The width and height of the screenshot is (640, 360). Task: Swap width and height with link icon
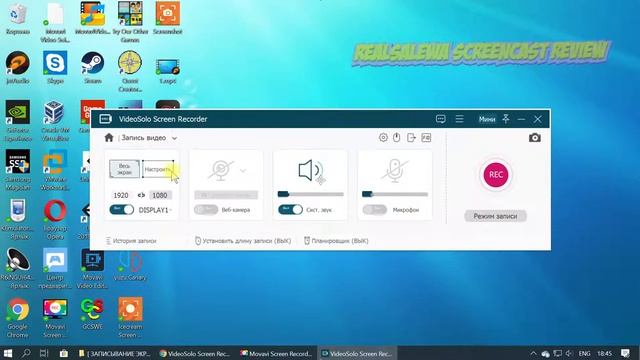[x=141, y=195]
